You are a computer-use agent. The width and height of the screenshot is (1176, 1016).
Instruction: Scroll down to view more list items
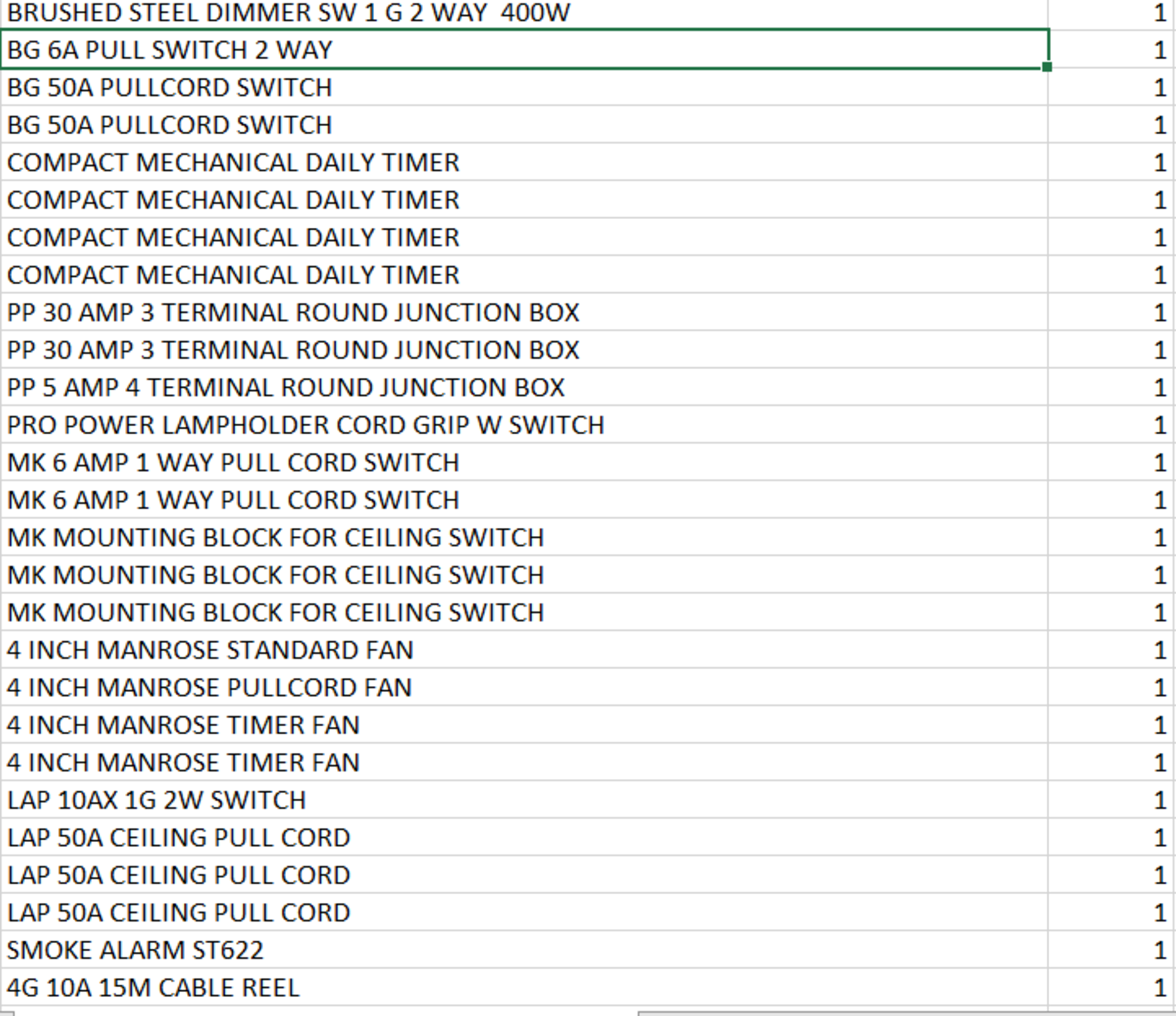tap(588, 1008)
